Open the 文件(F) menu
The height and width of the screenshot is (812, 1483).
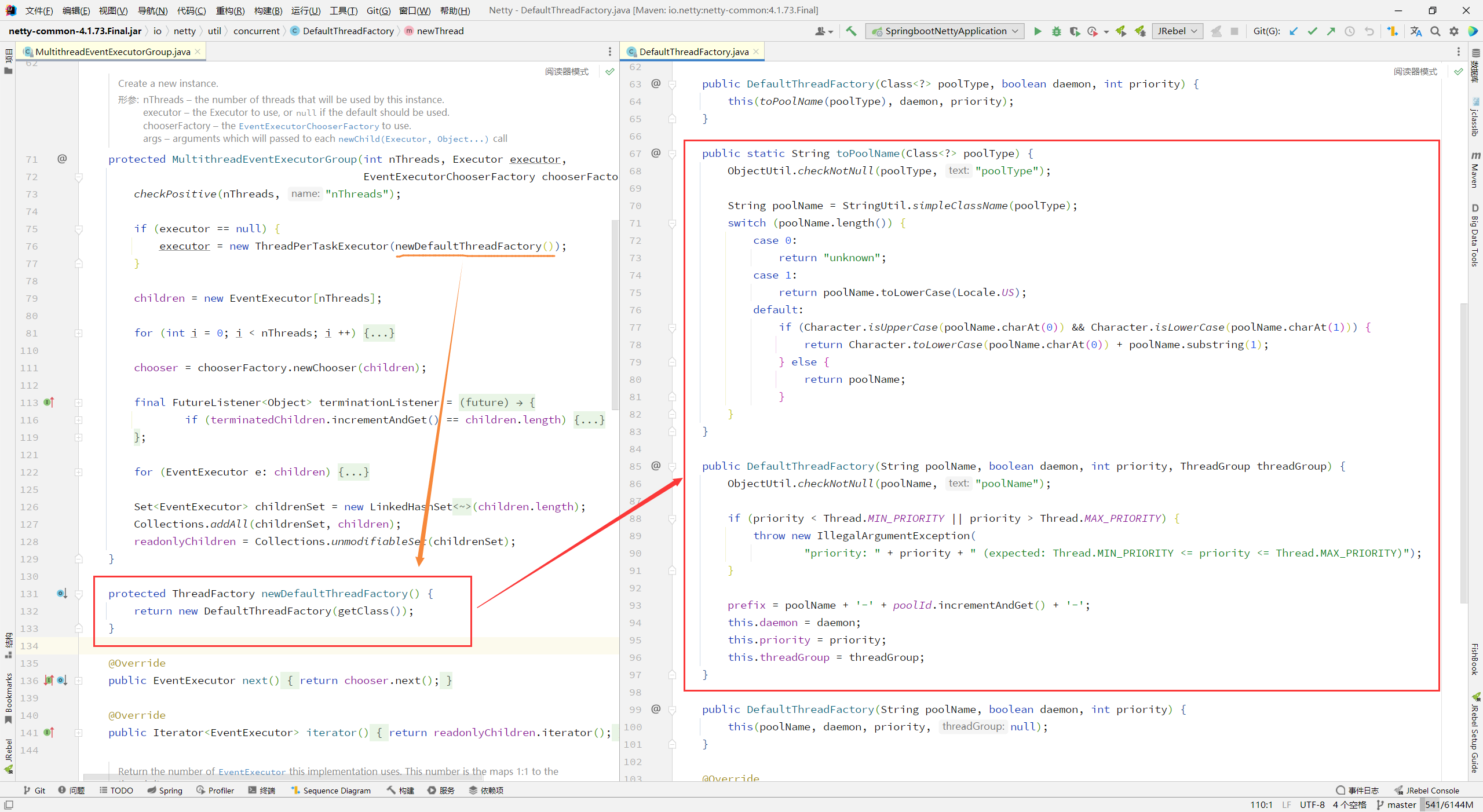39,10
